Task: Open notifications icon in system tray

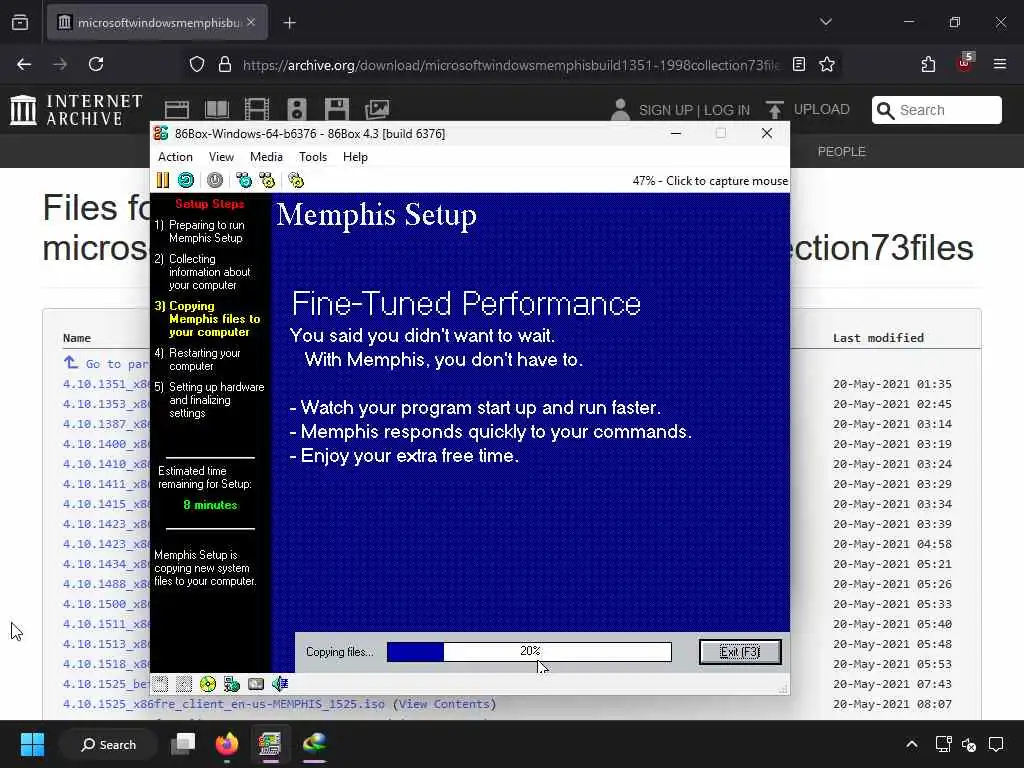Action: 996,744
